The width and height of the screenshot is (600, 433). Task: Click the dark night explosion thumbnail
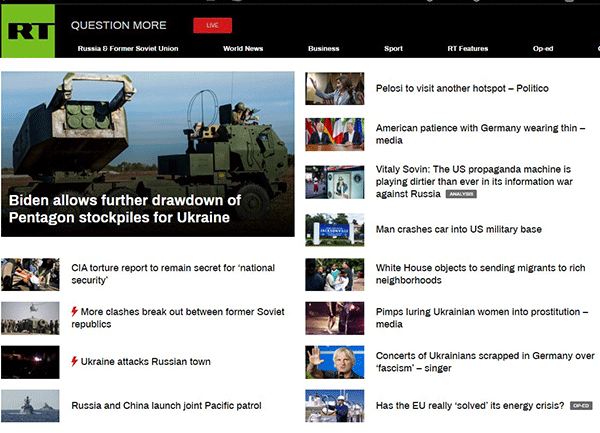tap(30, 362)
